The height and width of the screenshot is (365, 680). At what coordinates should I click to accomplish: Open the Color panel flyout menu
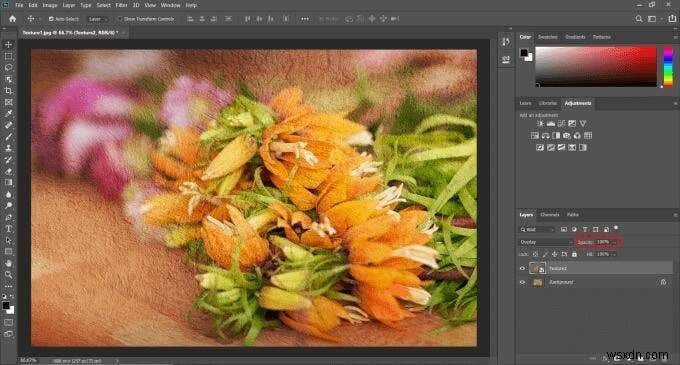(x=675, y=37)
